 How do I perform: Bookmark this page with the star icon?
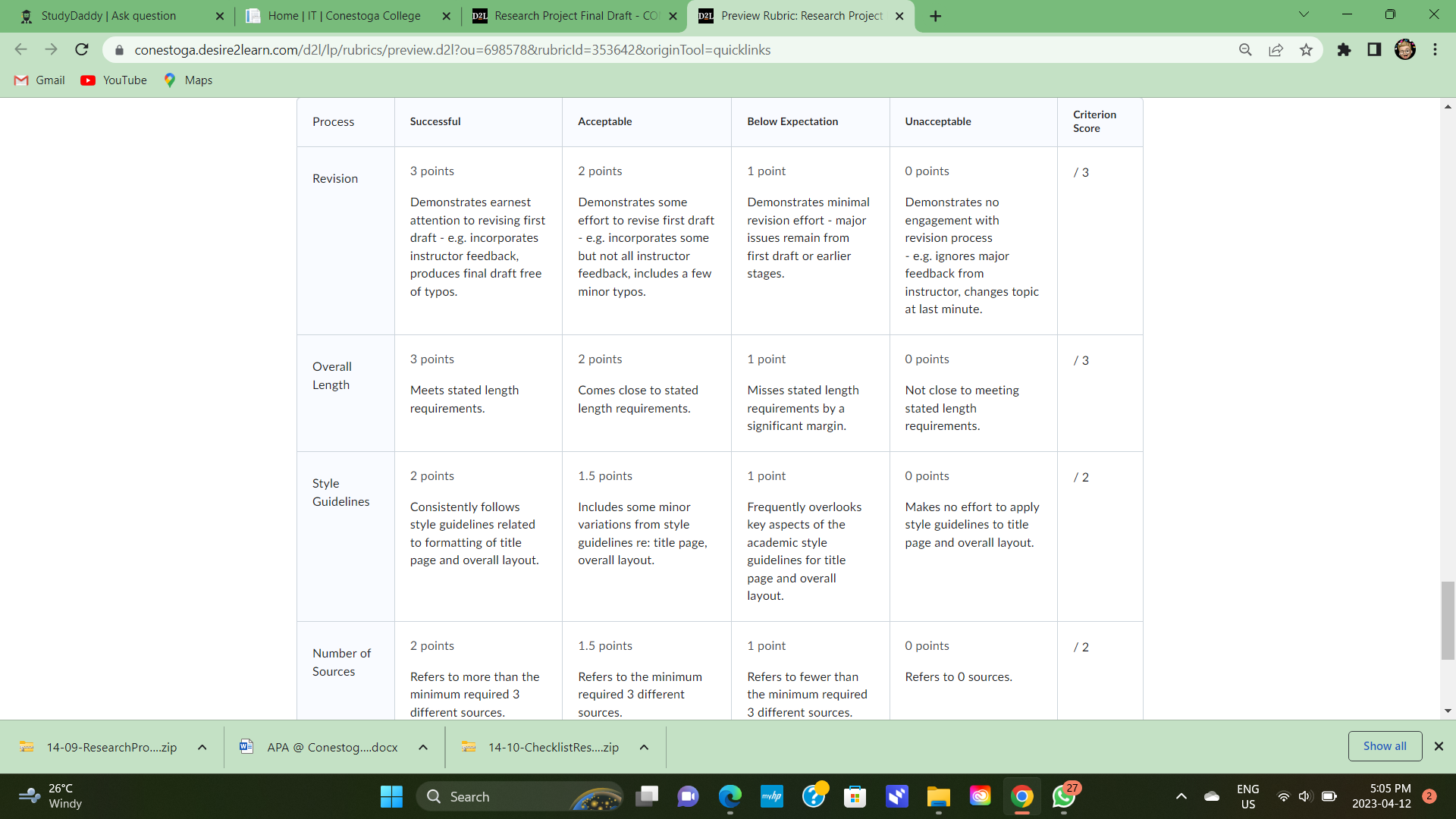[1306, 50]
